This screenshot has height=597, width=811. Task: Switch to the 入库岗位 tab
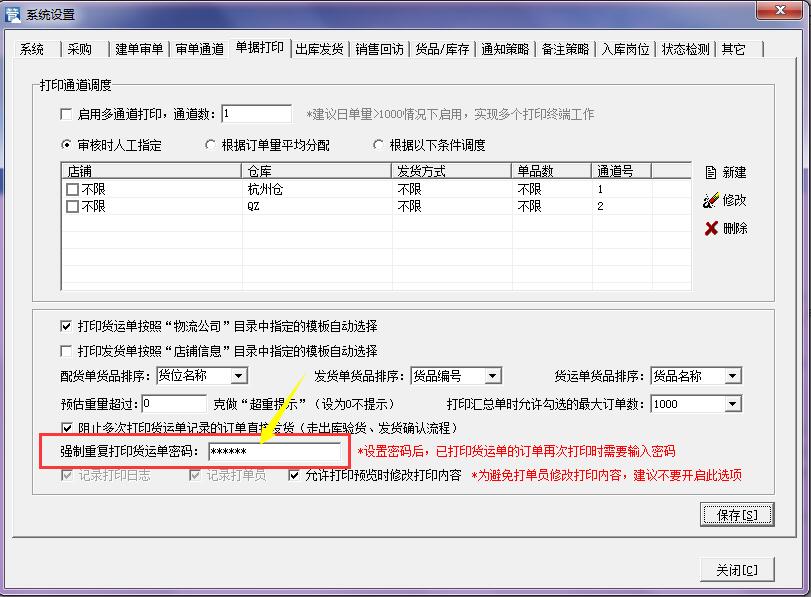pyautogui.click(x=625, y=49)
